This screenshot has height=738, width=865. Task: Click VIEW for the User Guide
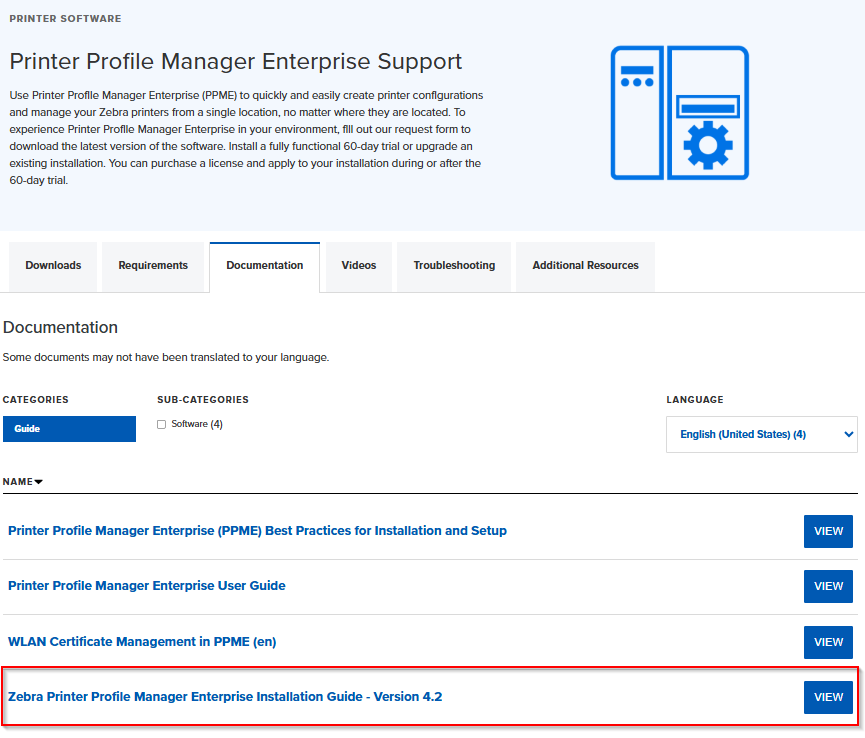point(828,586)
